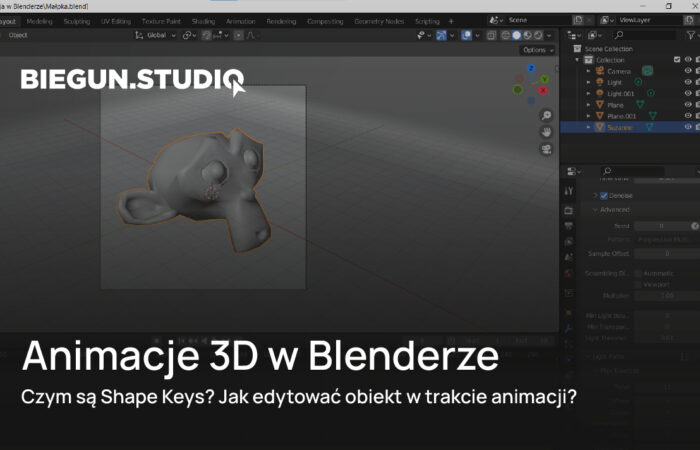700x450 pixels.
Task: Toggle the camera view icon
Action: [x=546, y=149]
